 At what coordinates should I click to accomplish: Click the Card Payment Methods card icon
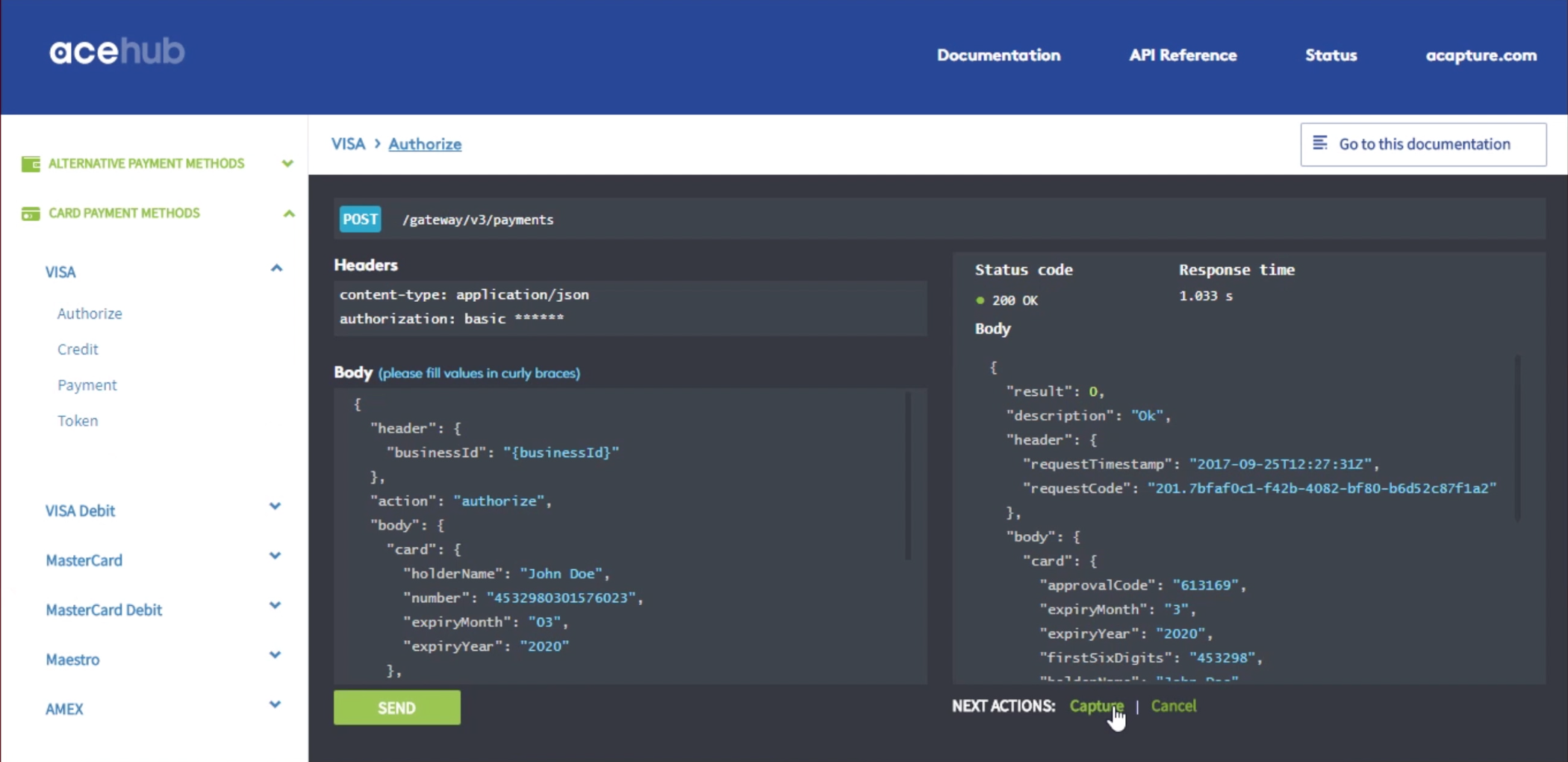tap(31, 214)
